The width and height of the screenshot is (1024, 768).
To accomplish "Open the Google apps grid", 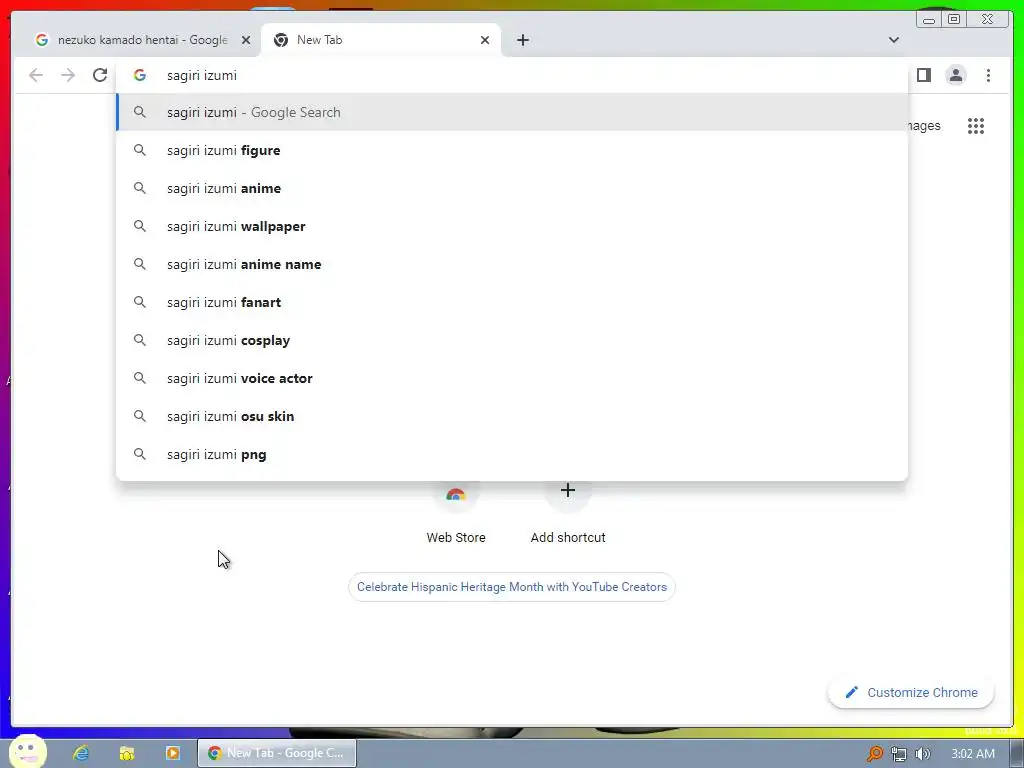I will click(x=976, y=126).
